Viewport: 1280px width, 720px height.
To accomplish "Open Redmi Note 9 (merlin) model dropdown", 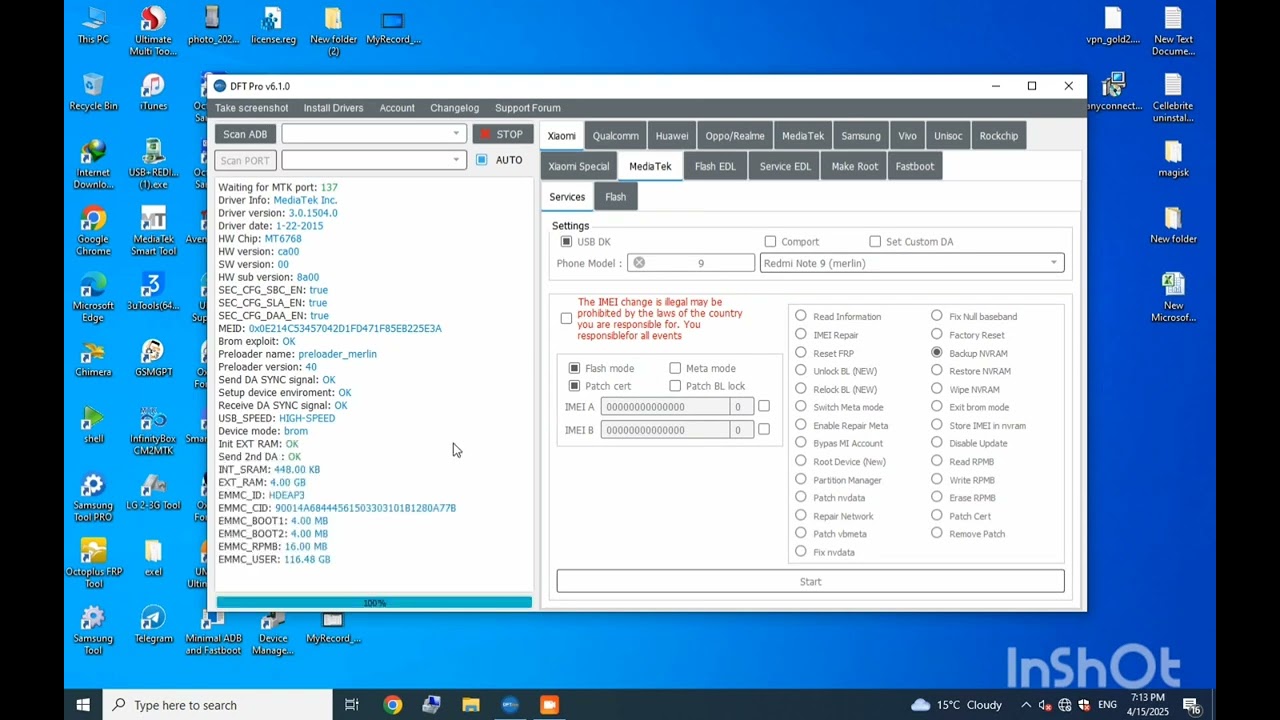I will tap(912, 263).
